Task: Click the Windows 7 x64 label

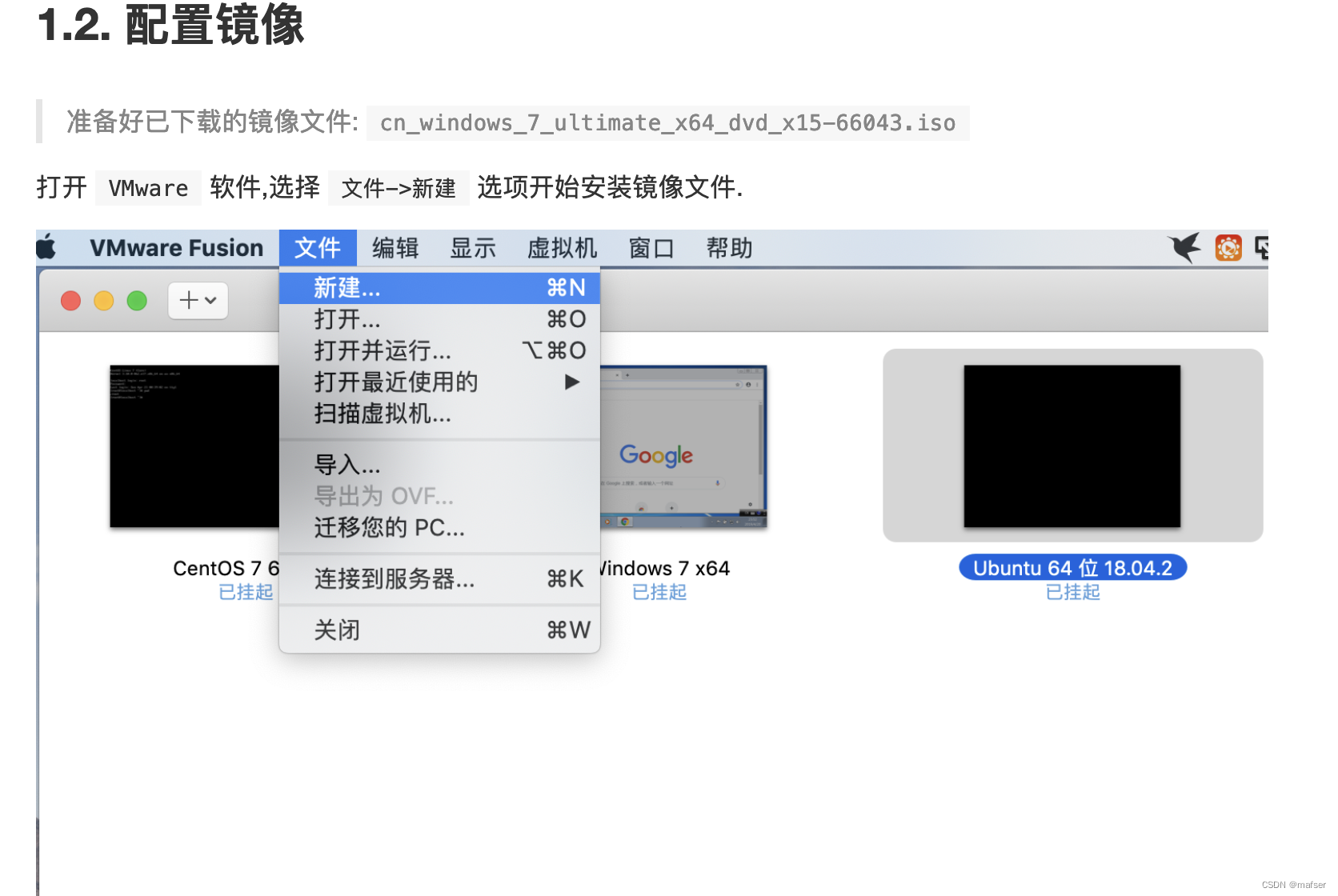Action: tap(665, 568)
